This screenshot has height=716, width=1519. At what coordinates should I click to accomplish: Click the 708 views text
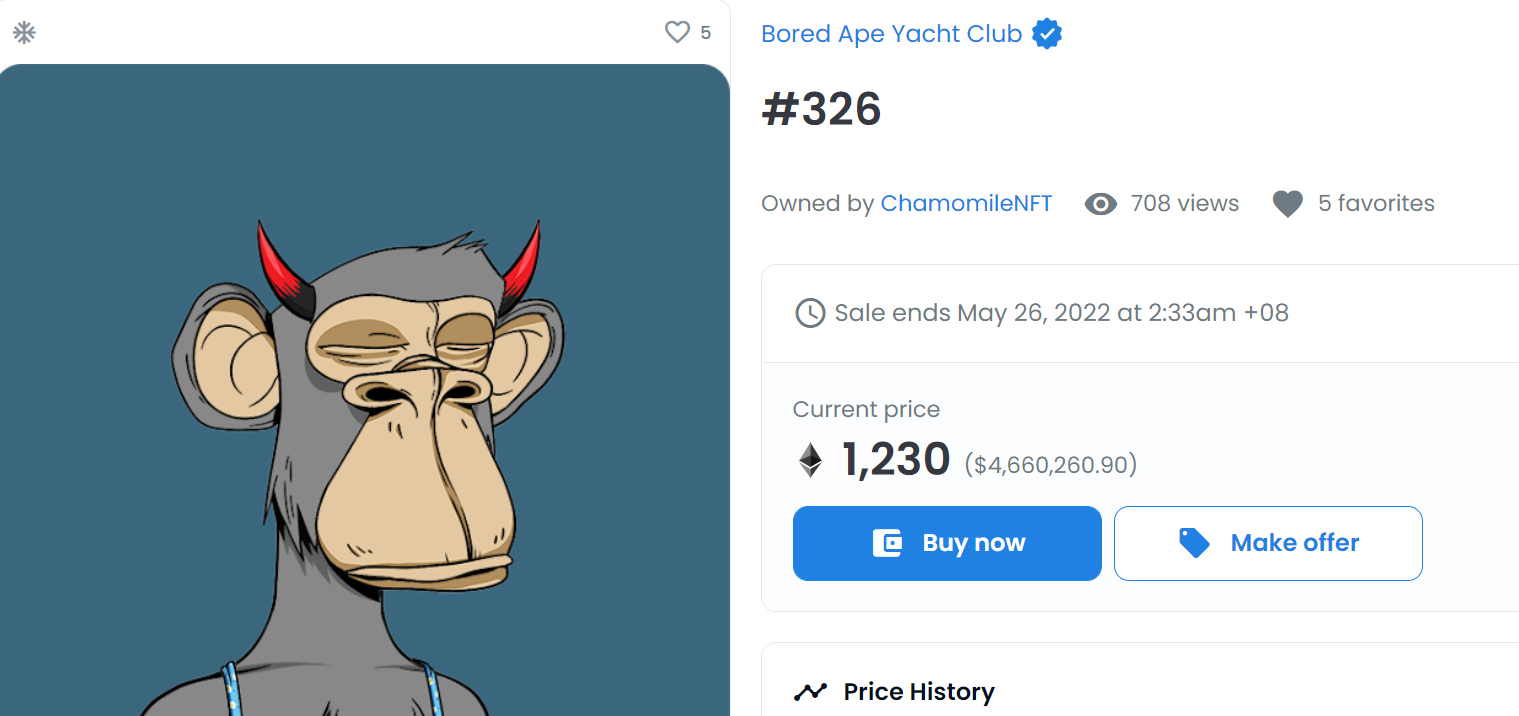click(1184, 204)
